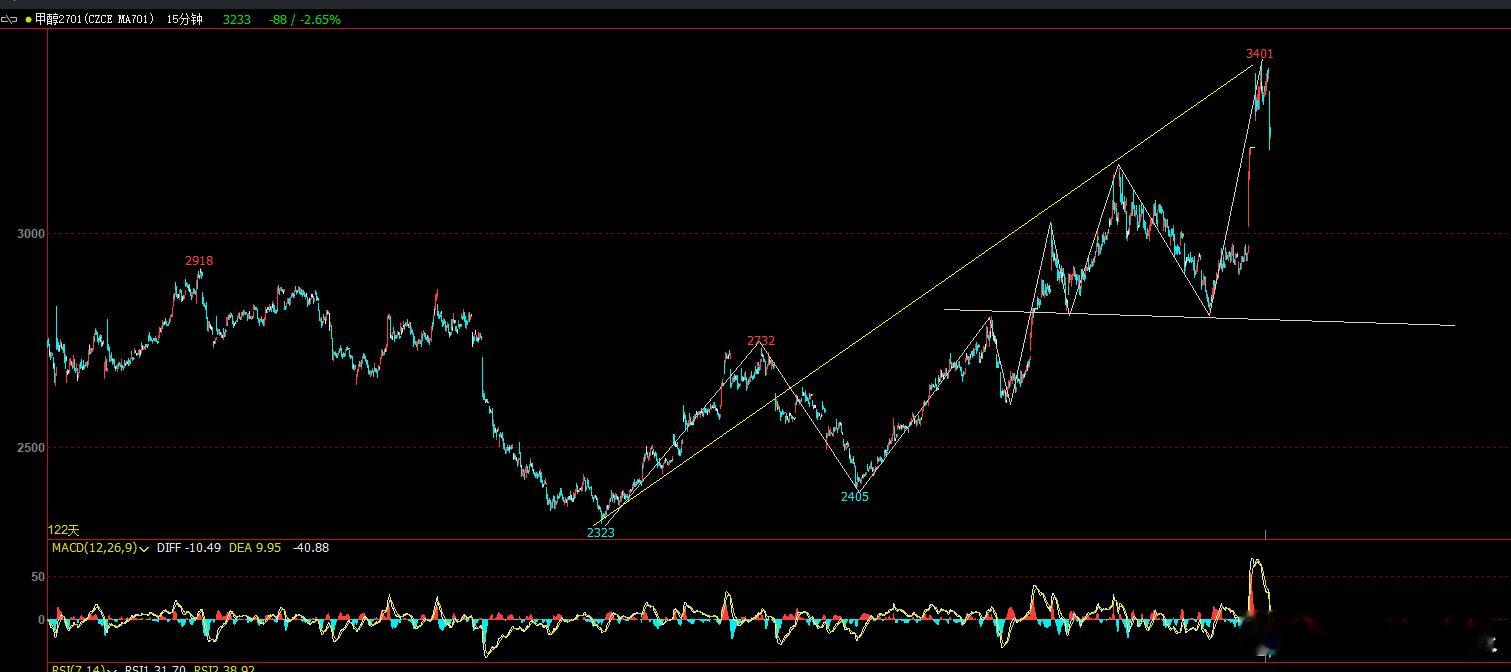This screenshot has width=1511, height=672.
Task: Select the yellow rising trend line
Action: pyautogui.click(x=925, y=293)
